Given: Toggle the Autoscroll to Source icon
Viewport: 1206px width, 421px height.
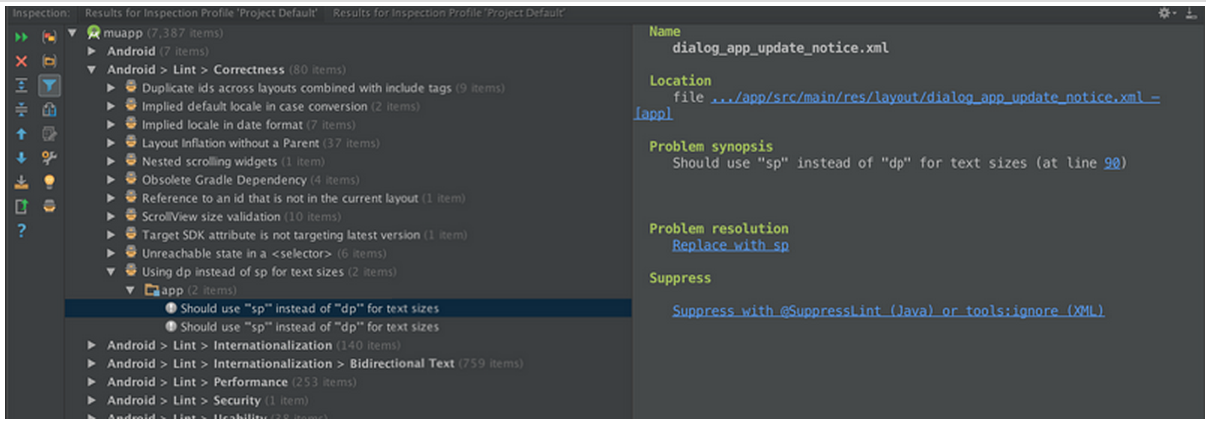Looking at the screenshot, I should 49,110.
